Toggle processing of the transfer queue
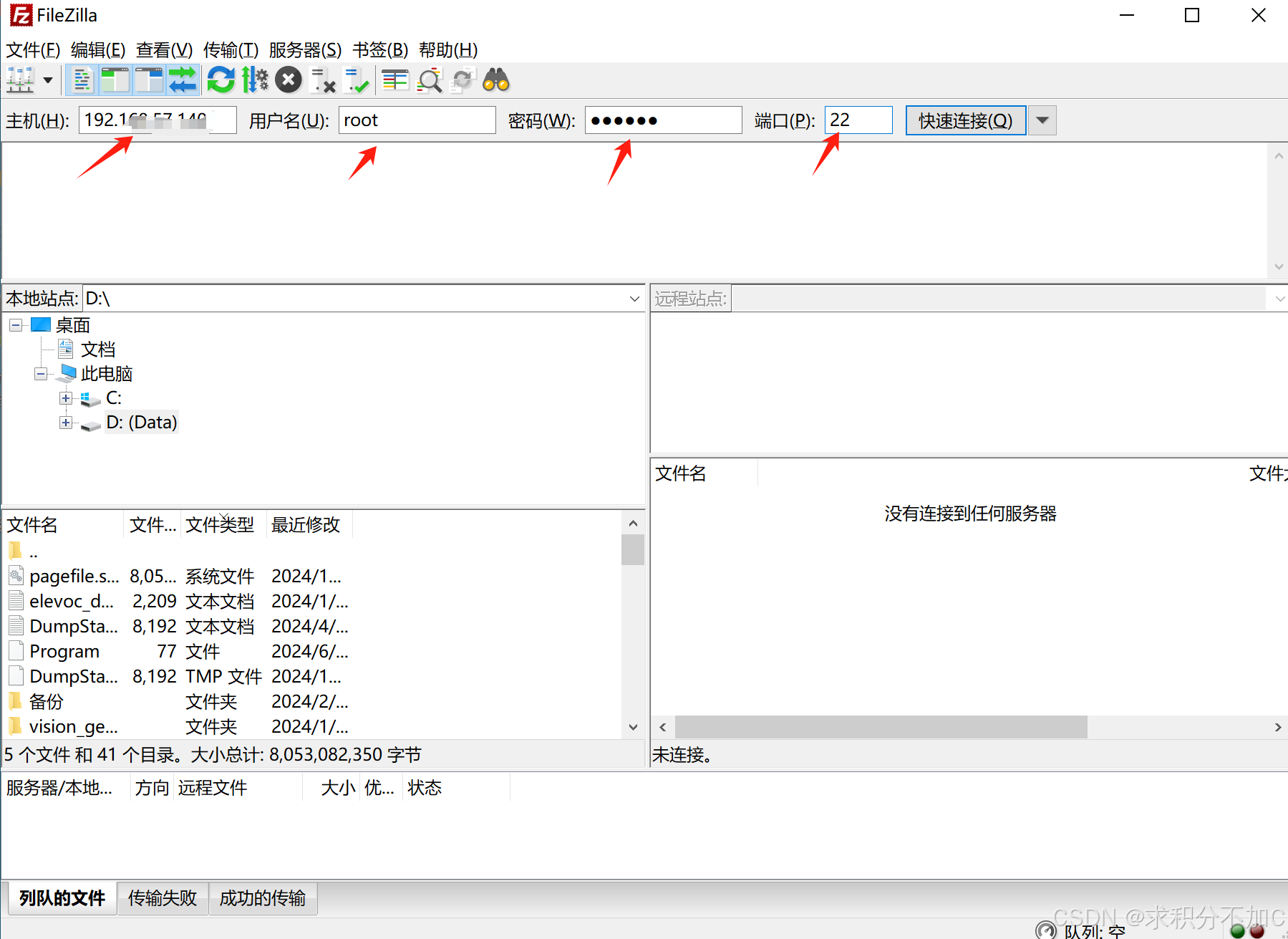This screenshot has height=939, width=1288. 254,80
